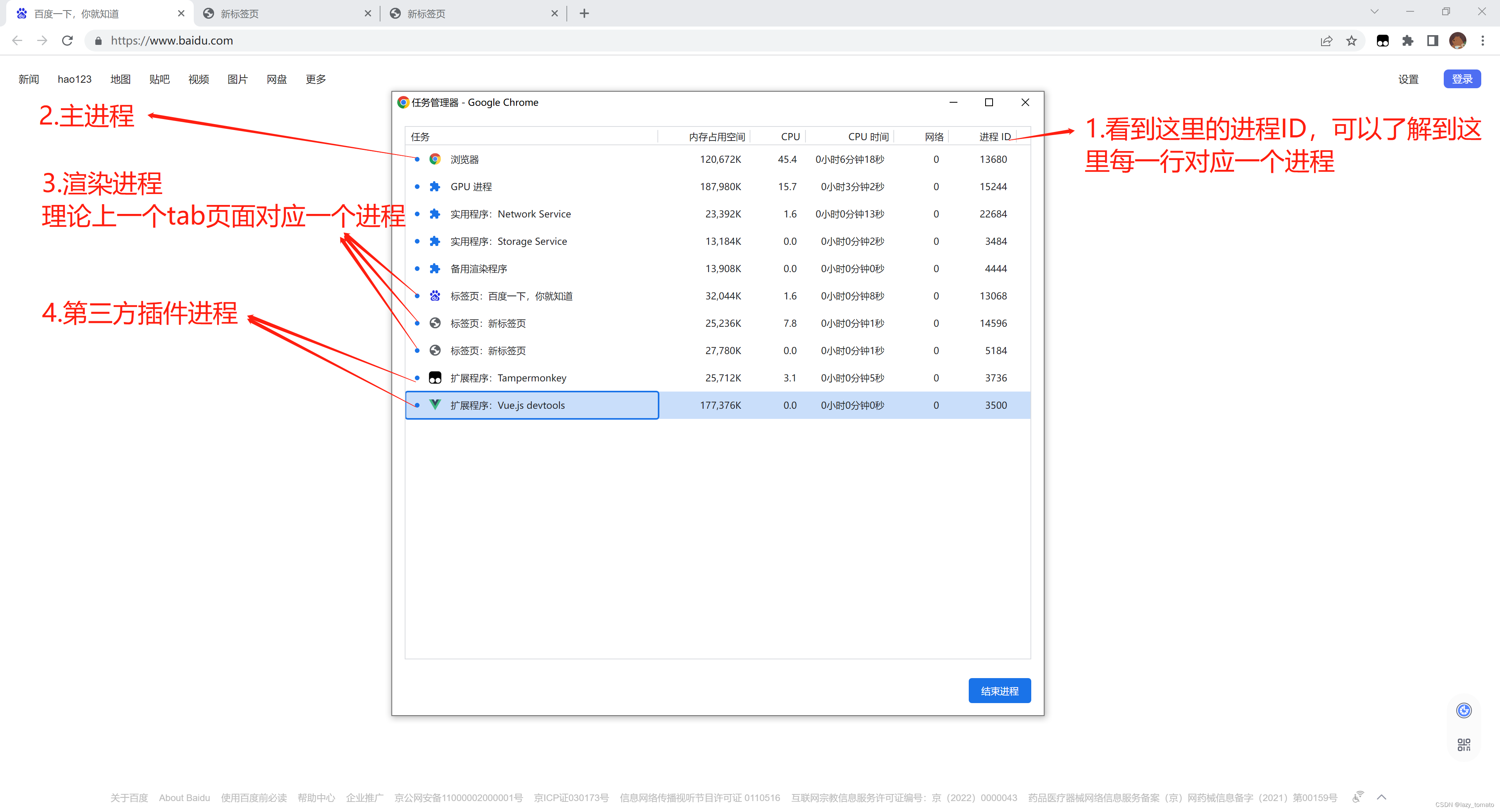The image size is (1500, 812).
Task: Open the Chrome three-dot menu
Action: click(x=1482, y=41)
